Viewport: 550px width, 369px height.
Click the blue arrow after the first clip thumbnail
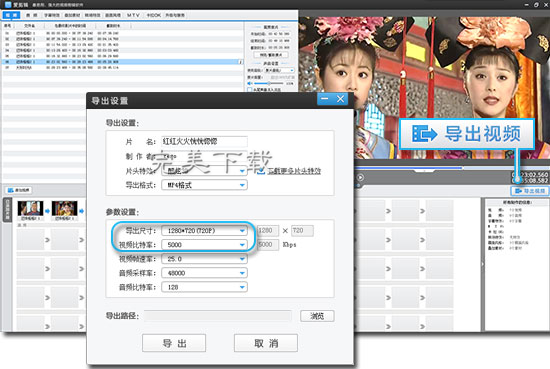point(47,211)
